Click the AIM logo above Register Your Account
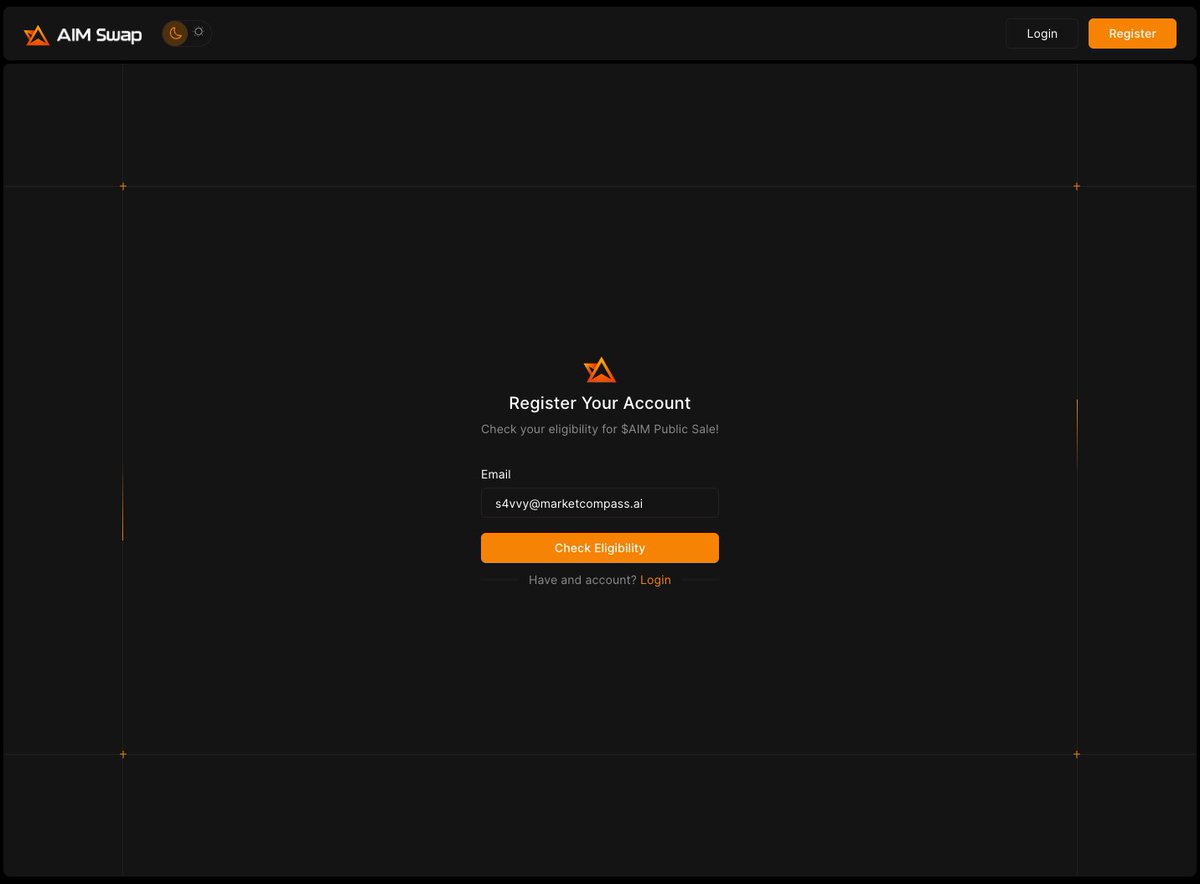 click(600, 369)
